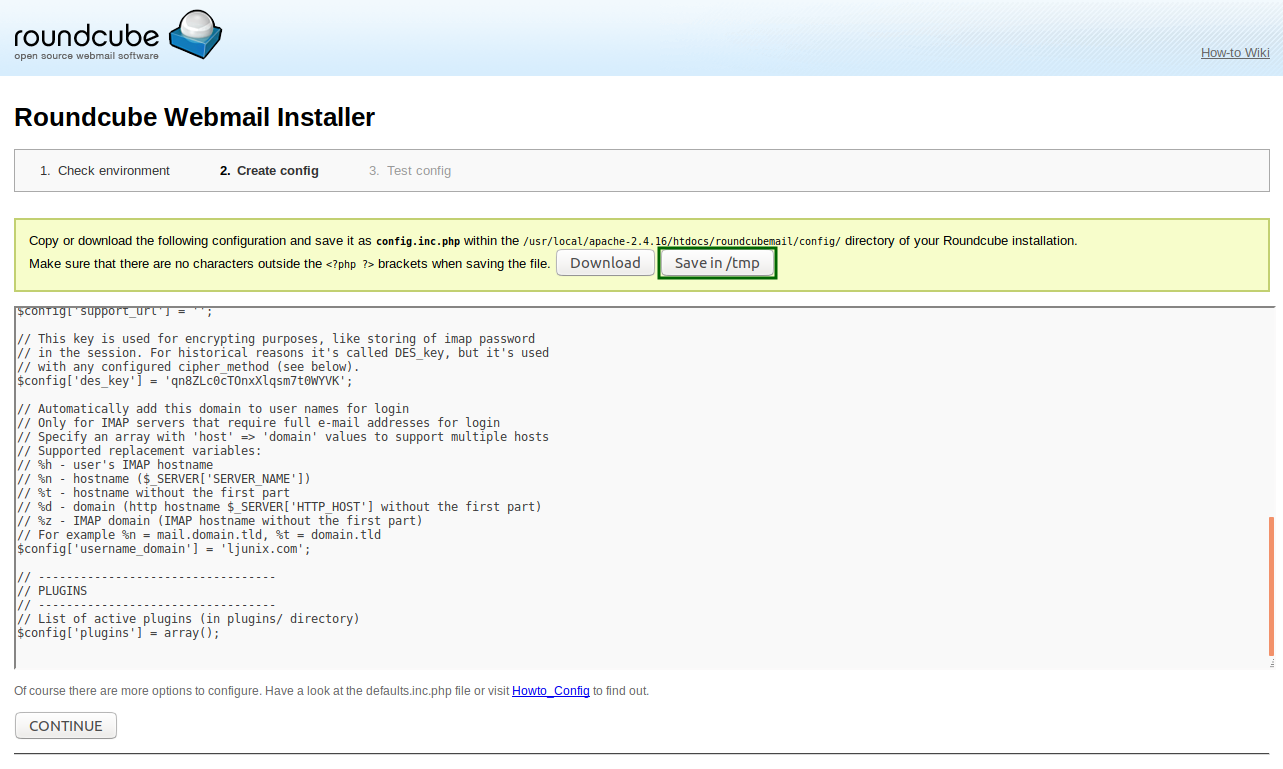Select step 3 Test config
Screen dimensions: 1283x769
[x=410, y=171]
